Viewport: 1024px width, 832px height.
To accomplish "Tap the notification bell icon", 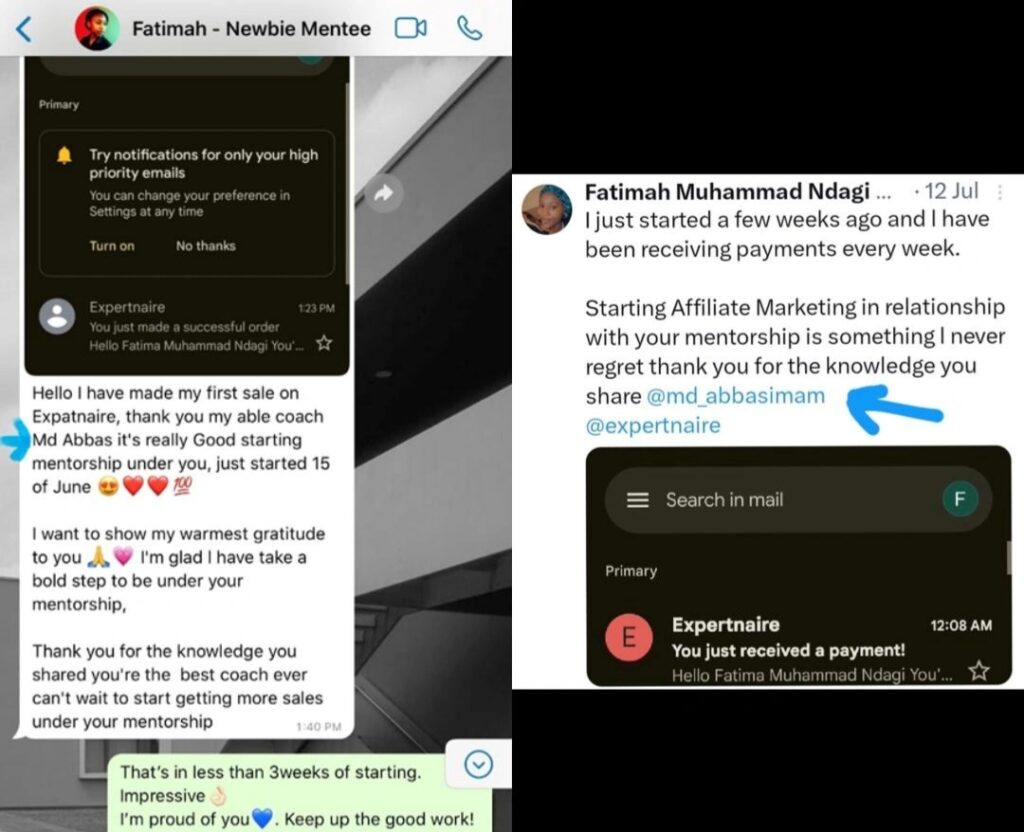I will [x=64, y=155].
